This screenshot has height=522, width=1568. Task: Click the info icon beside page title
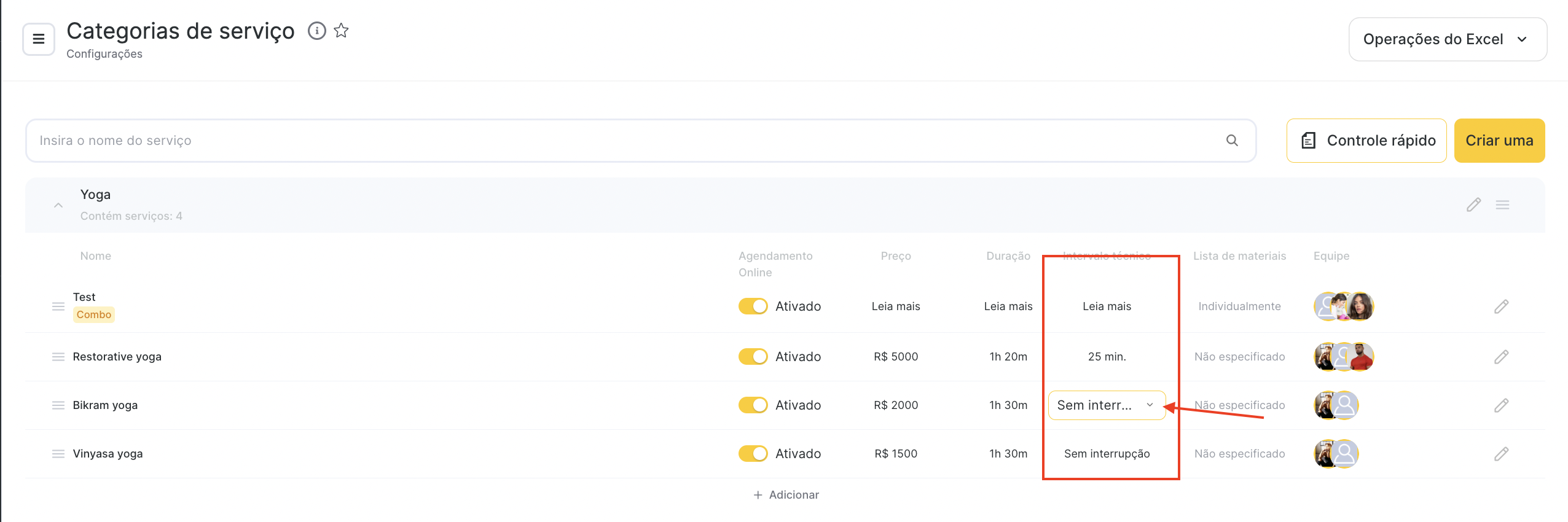click(316, 31)
